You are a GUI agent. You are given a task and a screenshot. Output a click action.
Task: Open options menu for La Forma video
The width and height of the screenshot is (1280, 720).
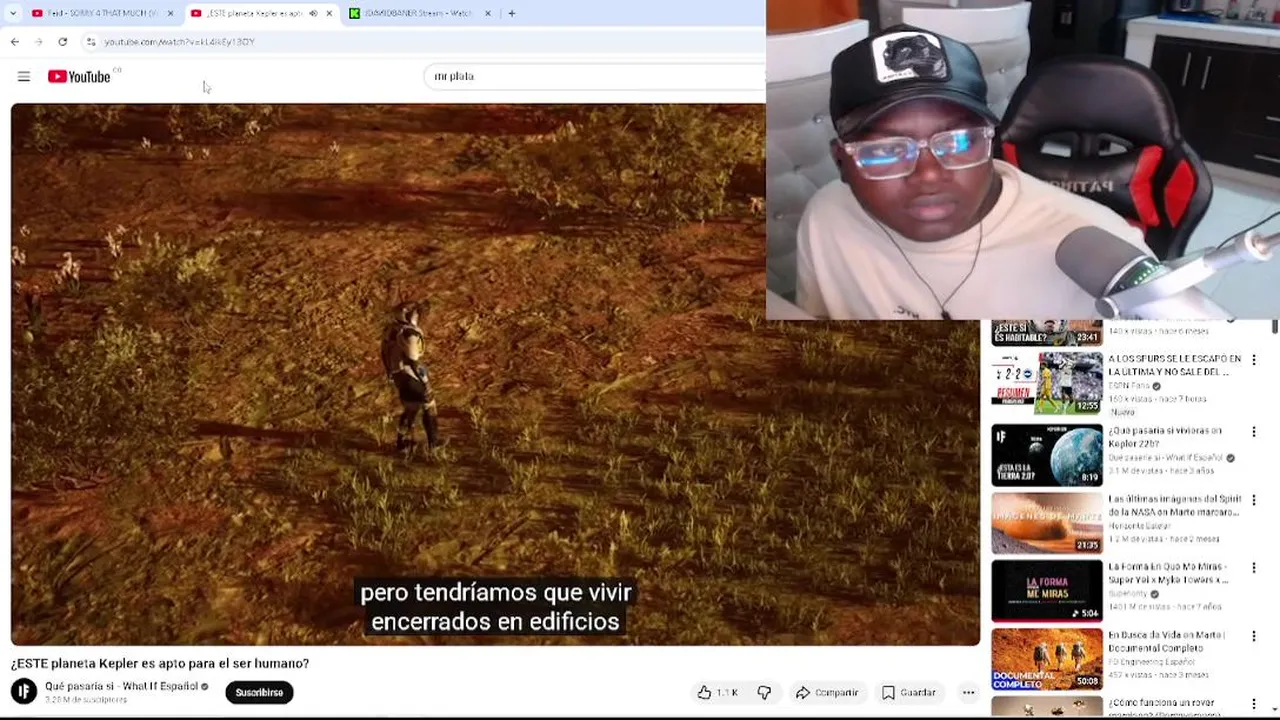[1253, 568]
